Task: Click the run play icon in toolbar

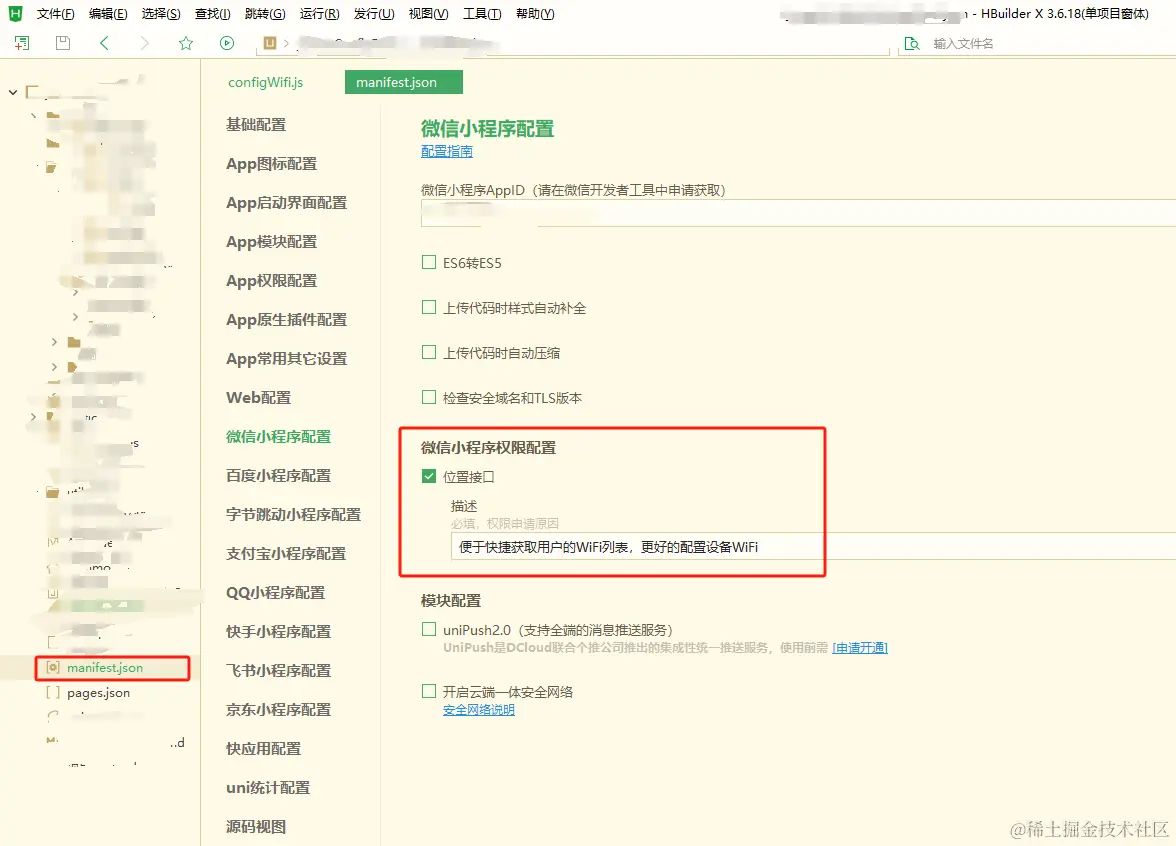Action: (227, 44)
